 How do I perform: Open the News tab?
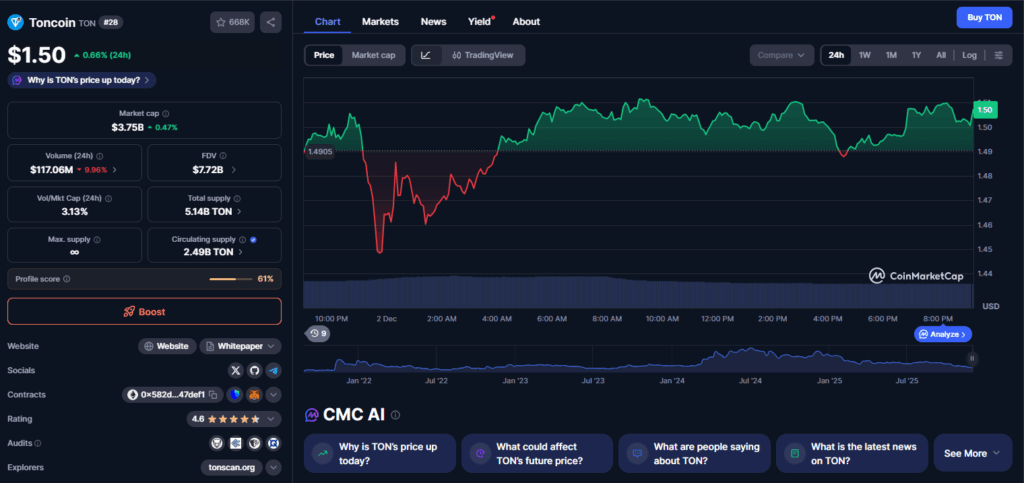point(433,21)
